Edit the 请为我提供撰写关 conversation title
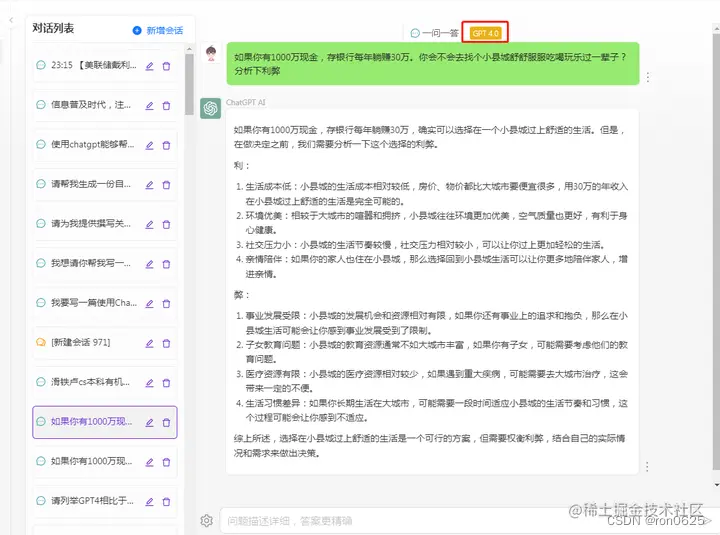Viewport: 720px width, 535px height. pyautogui.click(x=149, y=224)
